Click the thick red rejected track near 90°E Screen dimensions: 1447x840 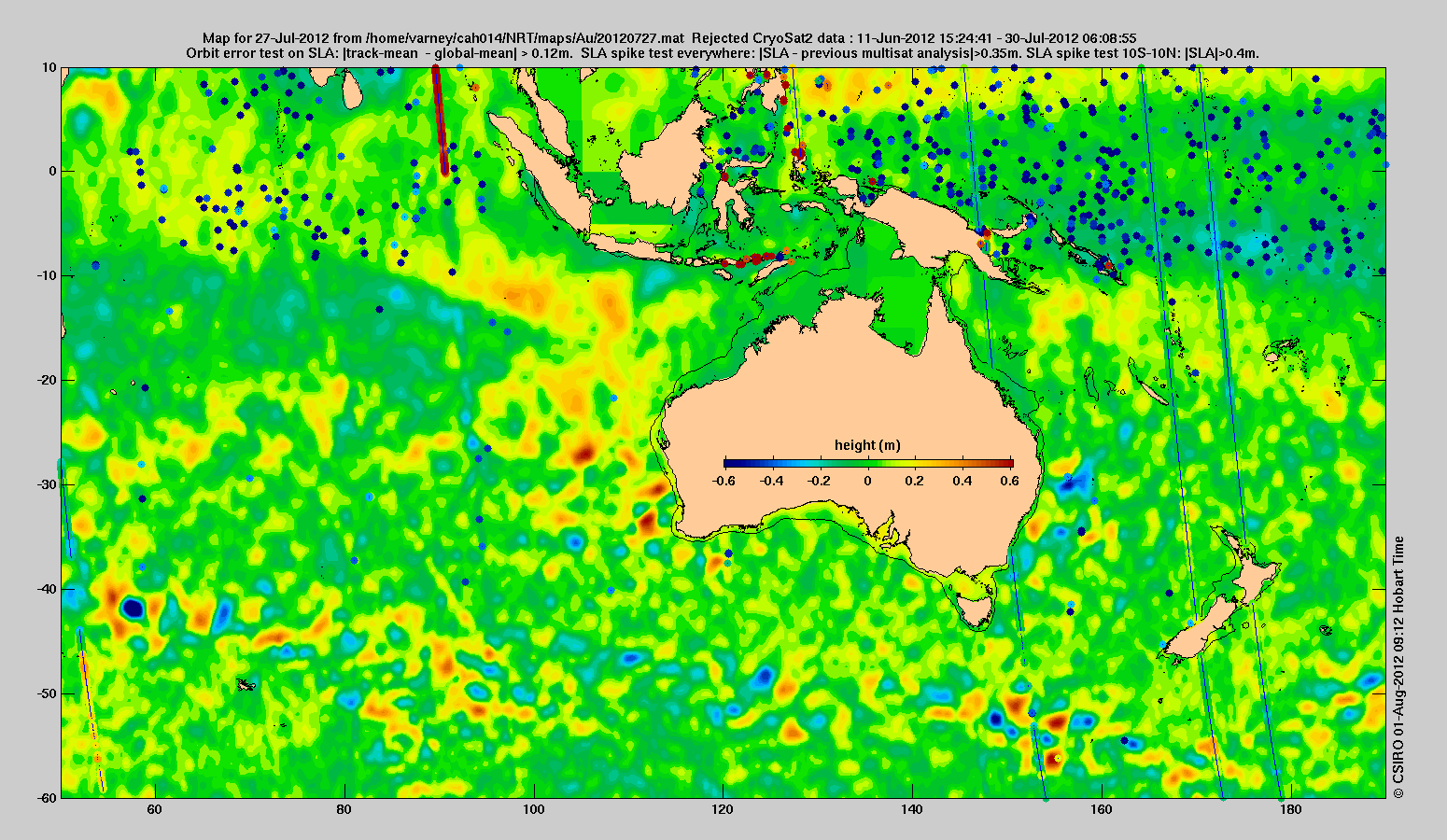click(x=440, y=120)
